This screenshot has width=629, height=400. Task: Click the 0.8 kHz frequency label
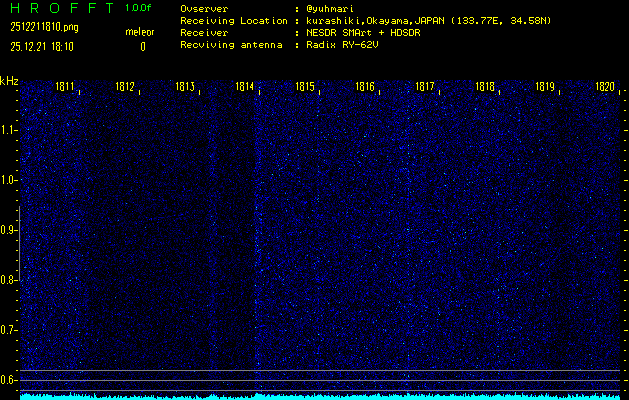pos(8,280)
